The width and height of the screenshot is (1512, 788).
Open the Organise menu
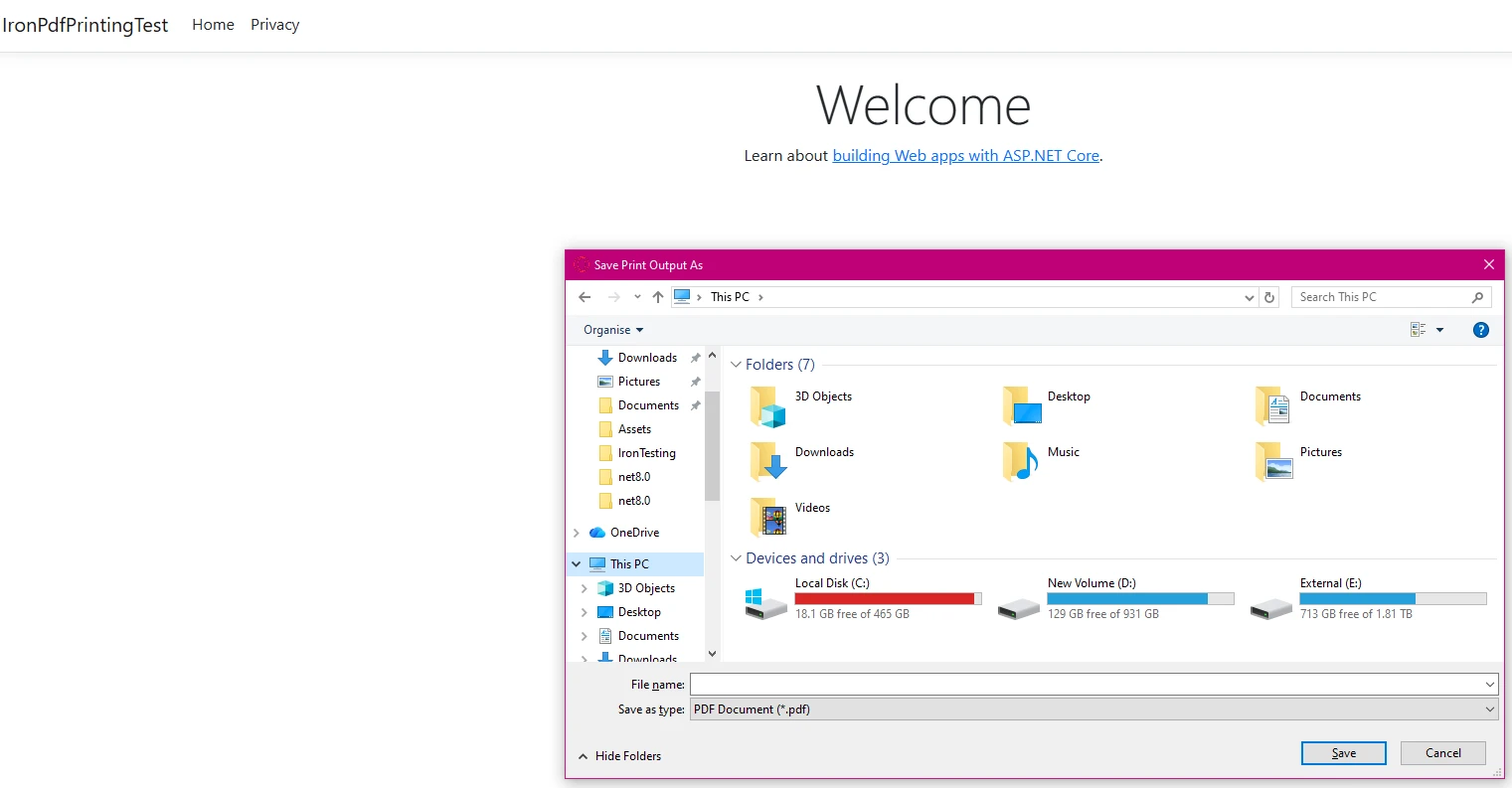pyautogui.click(x=611, y=329)
